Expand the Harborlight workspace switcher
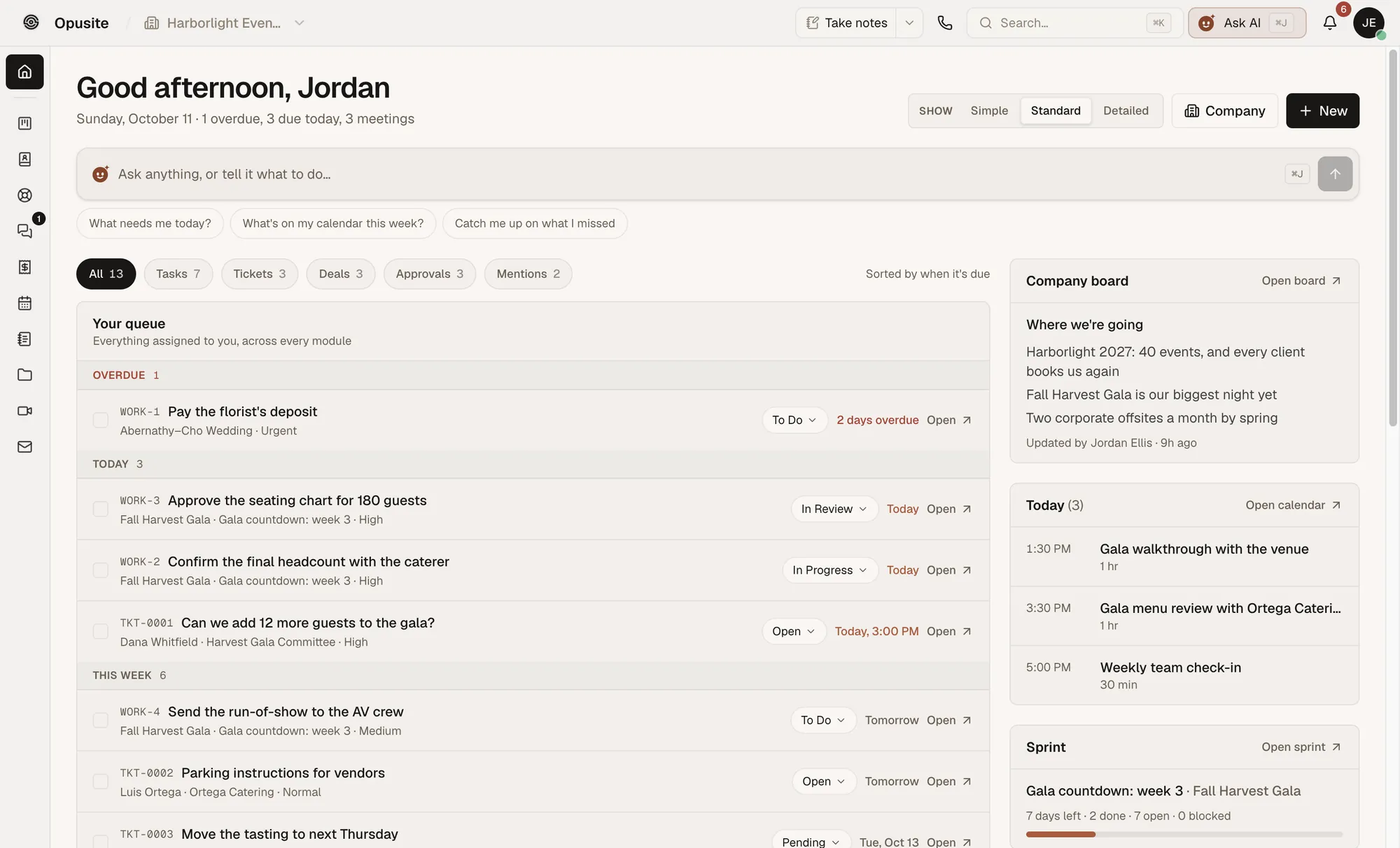Screen dimensions: 1400x848 tap(225, 23)
